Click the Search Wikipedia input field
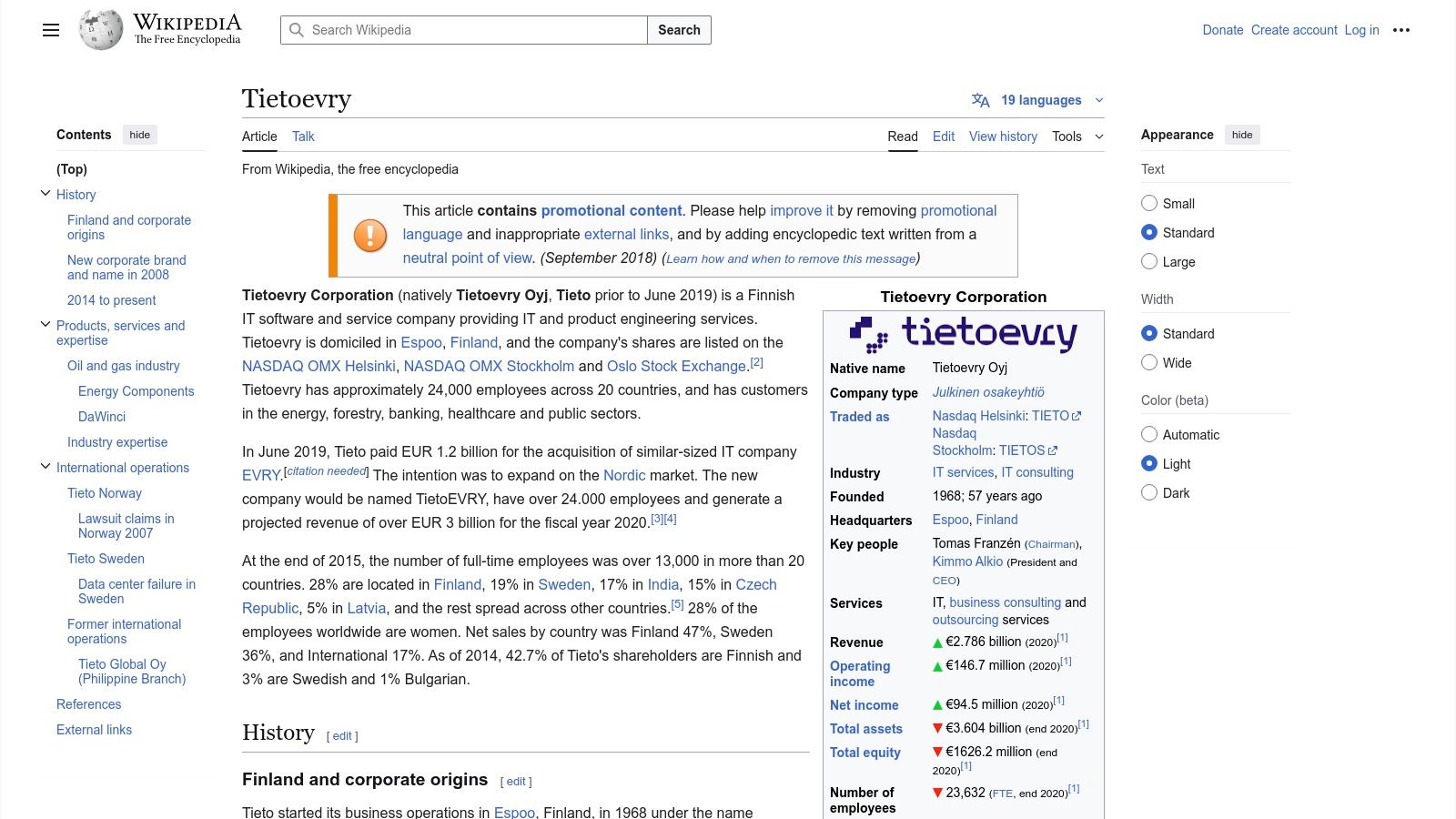Image resolution: width=1456 pixels, height=819 pixels. [x=464, y=30]
